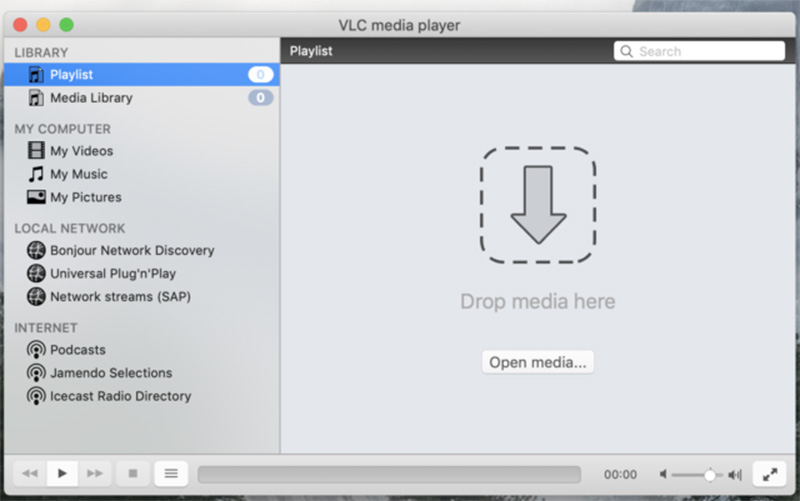Image resolution: width=800 pixels, height=501 pixels.
Task: Click into the Search field
Action: pyautogui.click(x=699, y=51)
